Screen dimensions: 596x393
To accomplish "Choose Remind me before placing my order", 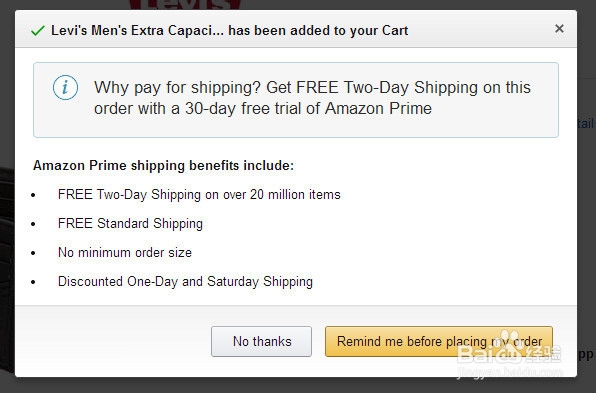I will [x=439, y=341].
